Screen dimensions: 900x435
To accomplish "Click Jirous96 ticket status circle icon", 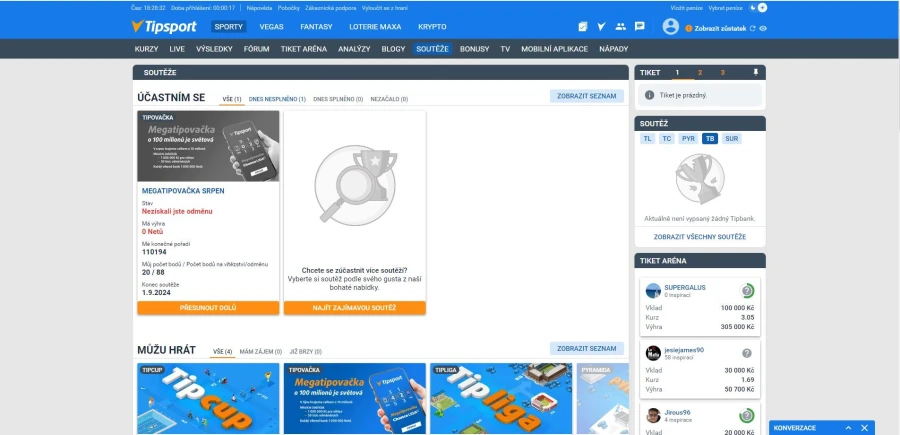I will point(746,415).
